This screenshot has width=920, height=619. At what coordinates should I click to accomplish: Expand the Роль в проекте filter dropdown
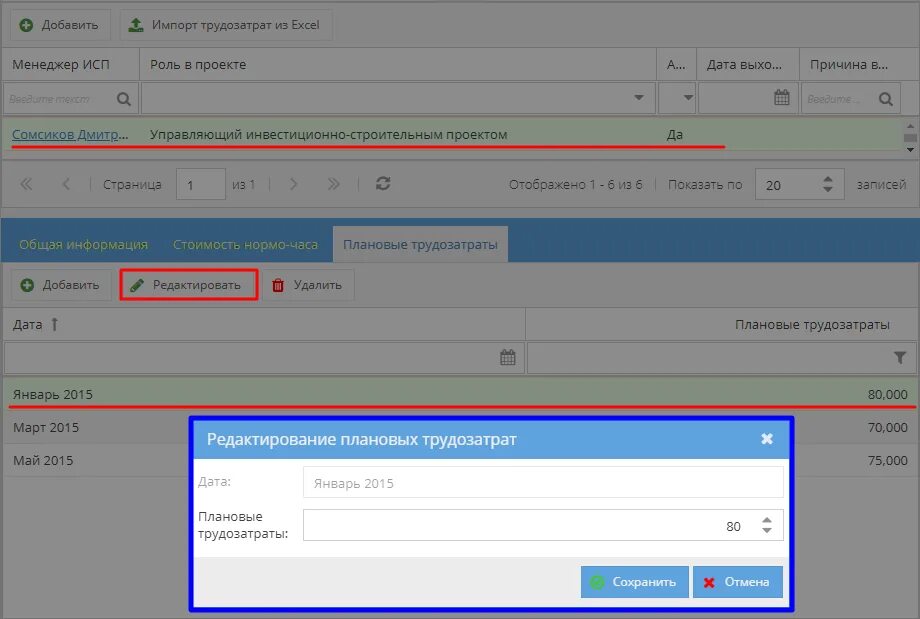pos(639,98)
